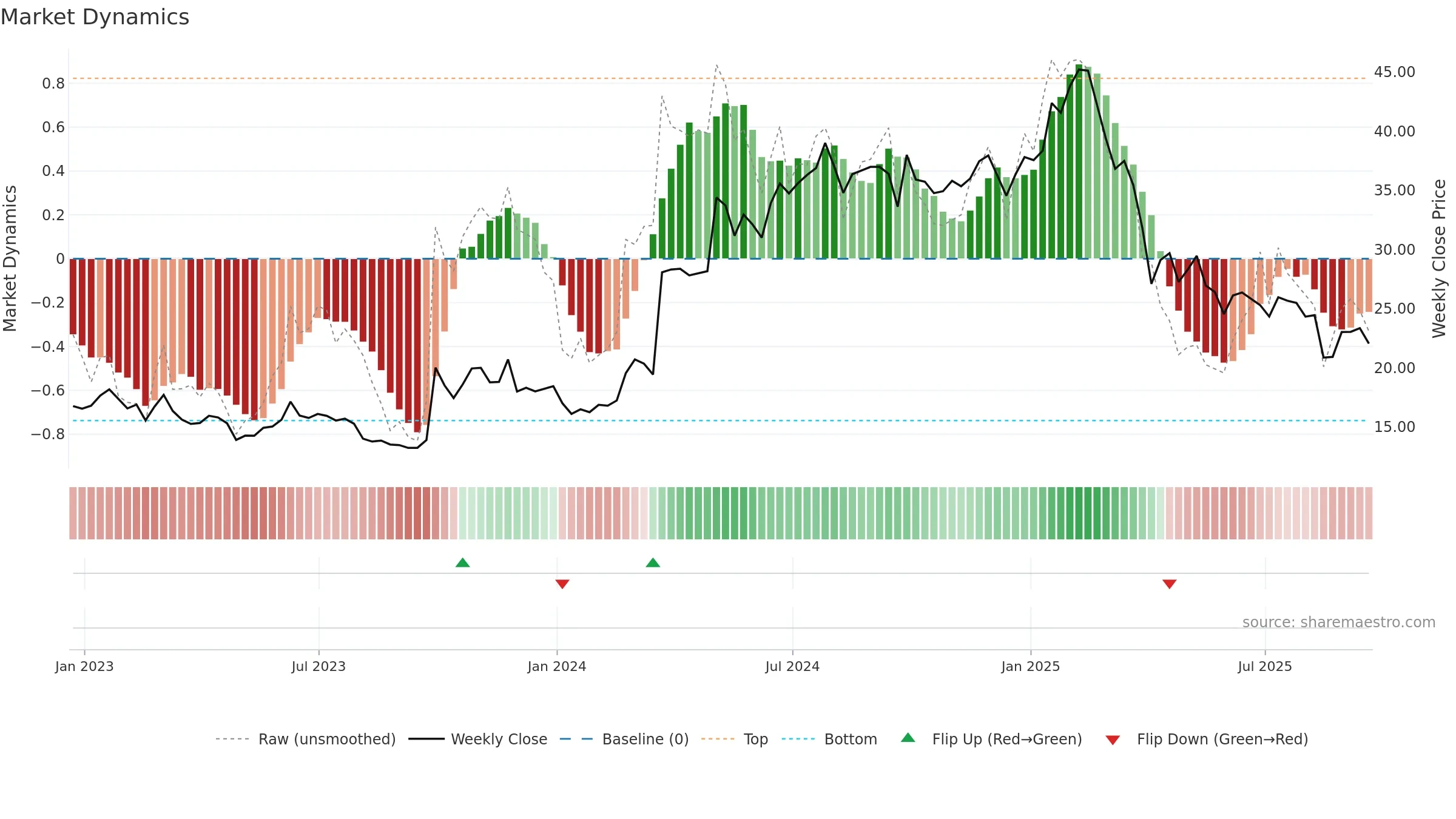Image resolution: width=1456 pixels, height=819 pixels.
Task: Toggle the Bottom legend entry
Action: click(x=829, y=739)
